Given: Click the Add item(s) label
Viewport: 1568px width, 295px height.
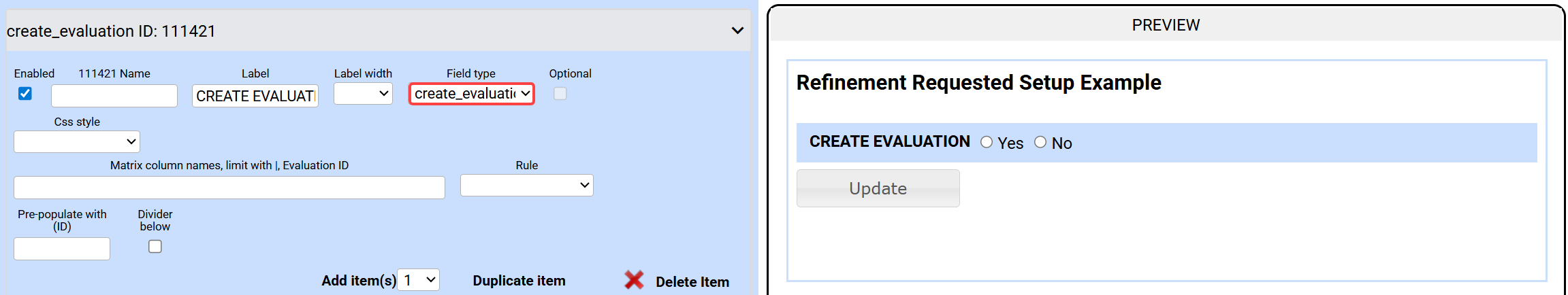Looking at the screenshot, I should (358, 281).
